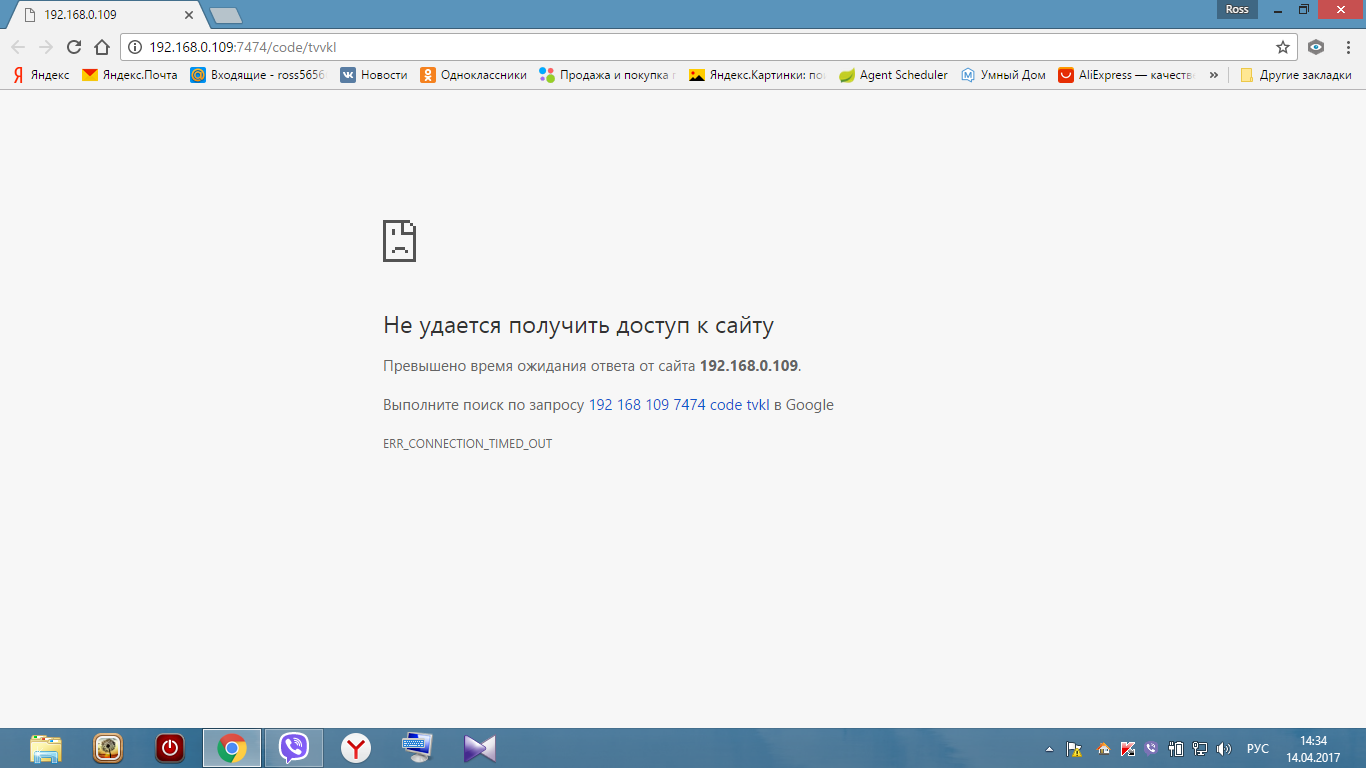1366x768 pixels.
Task: Open the purple bow-tie app on the taskbar
Action: click(480, 748)
